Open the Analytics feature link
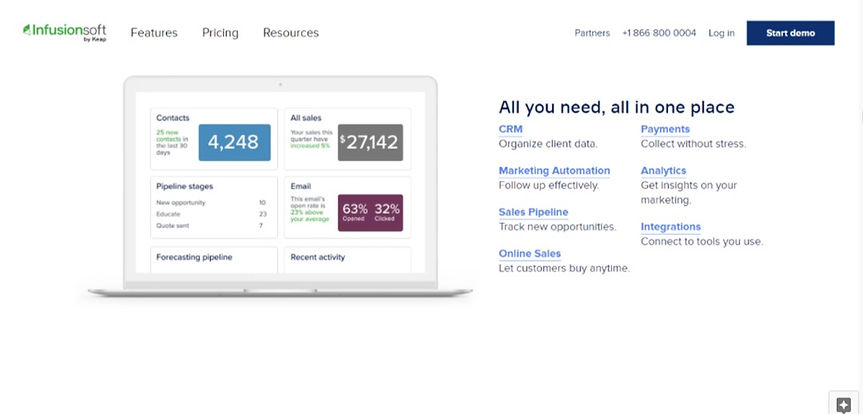The image size is (863, 414). click(663, 171)
